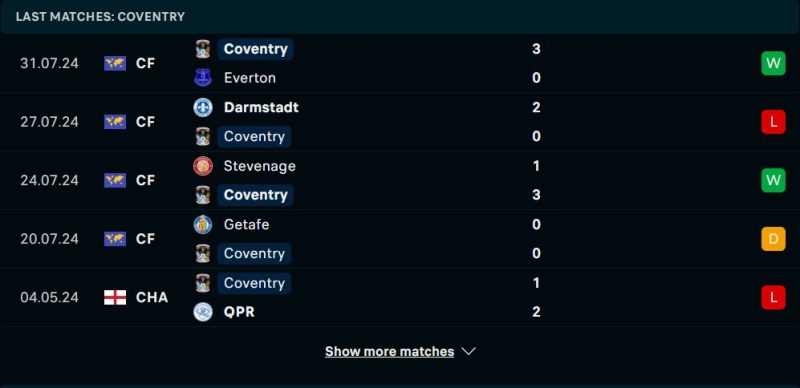Click the England flag icon beside CHA

pos(115,298)
